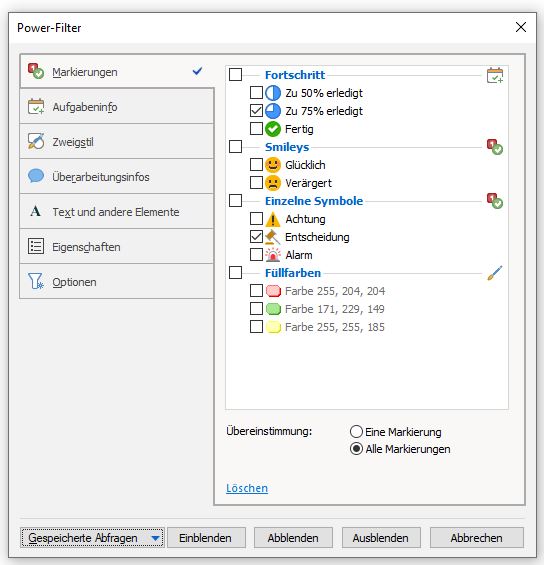Image resolution: width=544 pixels, height=565 pixels.
Task: Select the red Farbe 255, 204, 204 swatch
Action: [273, 291]
